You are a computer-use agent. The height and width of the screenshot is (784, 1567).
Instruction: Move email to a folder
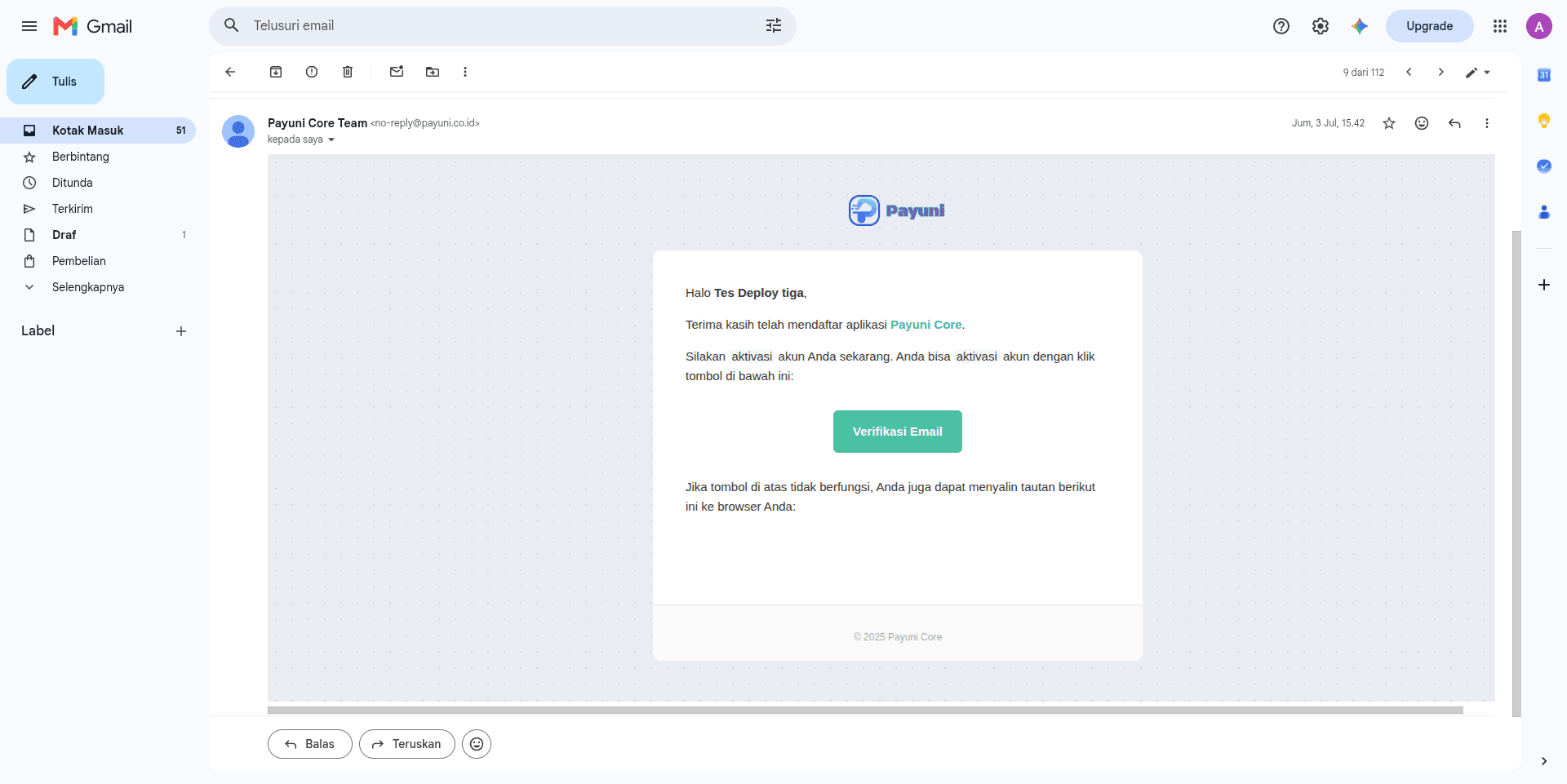(433, 72)
